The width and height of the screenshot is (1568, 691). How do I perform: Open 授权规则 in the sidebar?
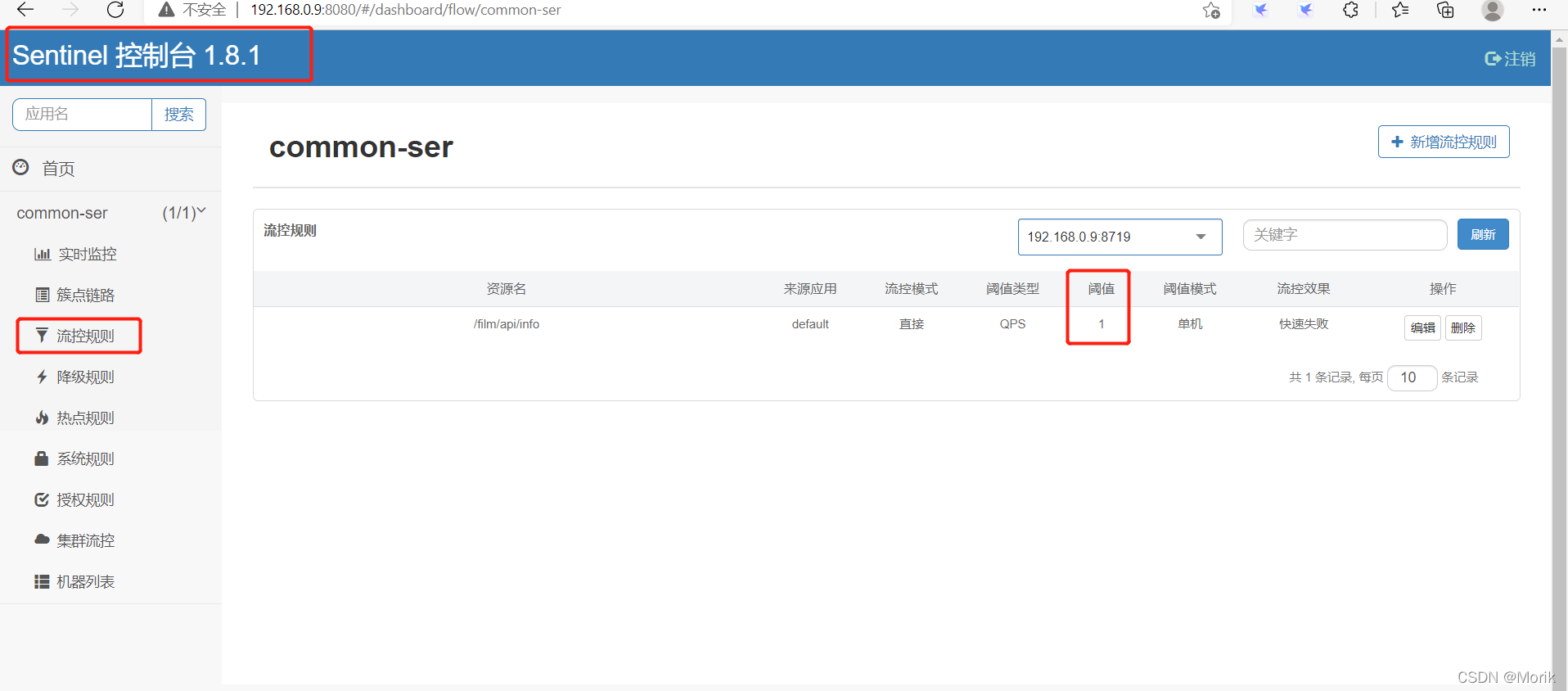pyautogui.click(x=85, y=499)
